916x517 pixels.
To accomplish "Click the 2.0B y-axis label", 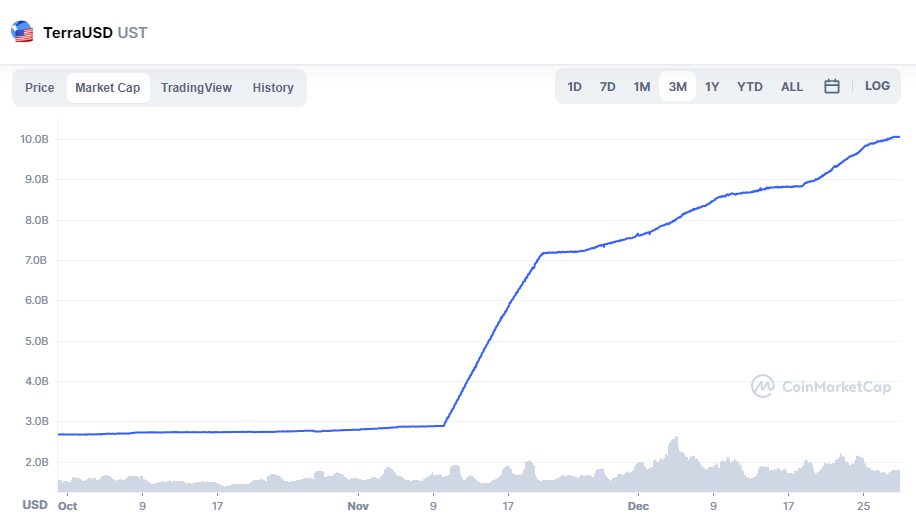I will [x=37, y=462].
